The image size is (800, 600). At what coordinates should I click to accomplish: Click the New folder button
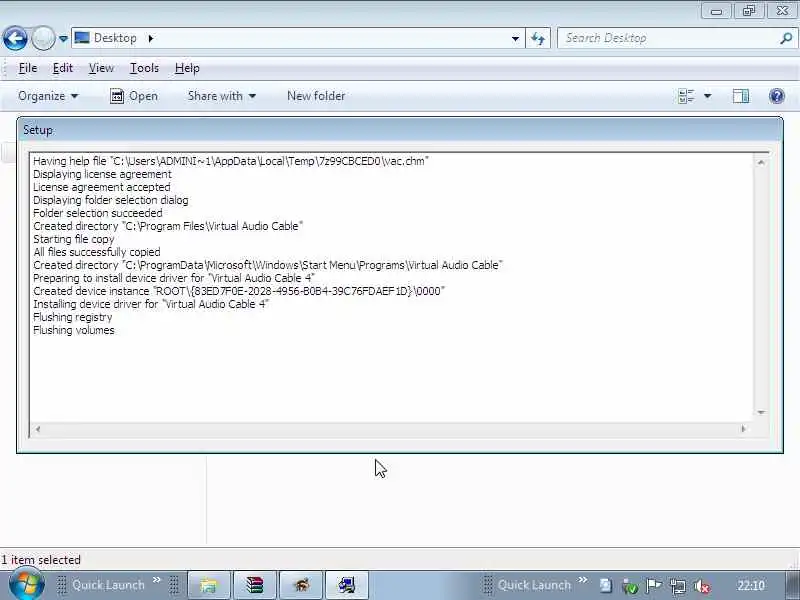[316, 96]
